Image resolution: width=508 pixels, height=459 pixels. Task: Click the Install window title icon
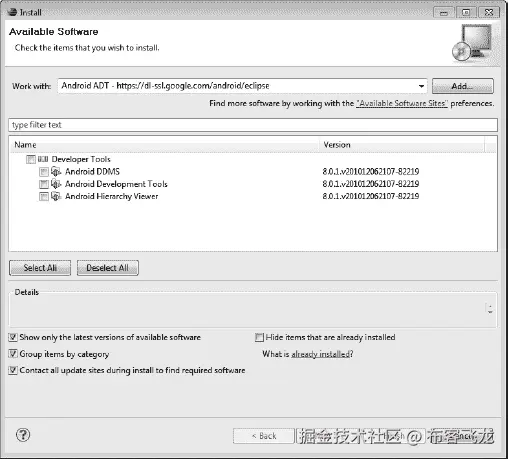coord(13,12)
